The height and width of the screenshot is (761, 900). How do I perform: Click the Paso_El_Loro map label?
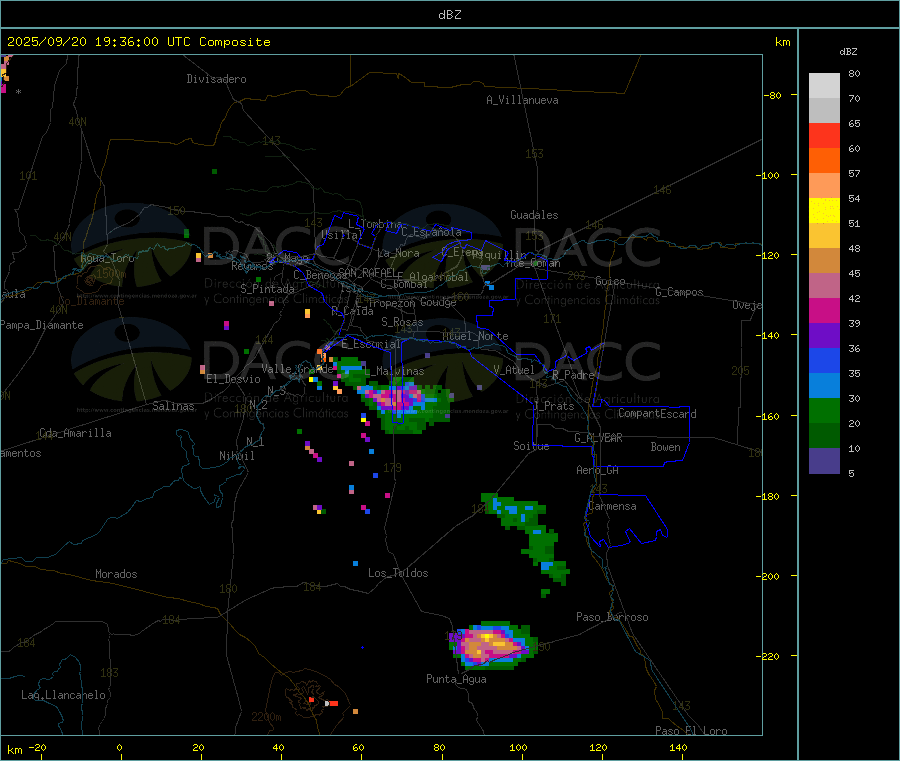pyautogui.click(x=691, y=731)
